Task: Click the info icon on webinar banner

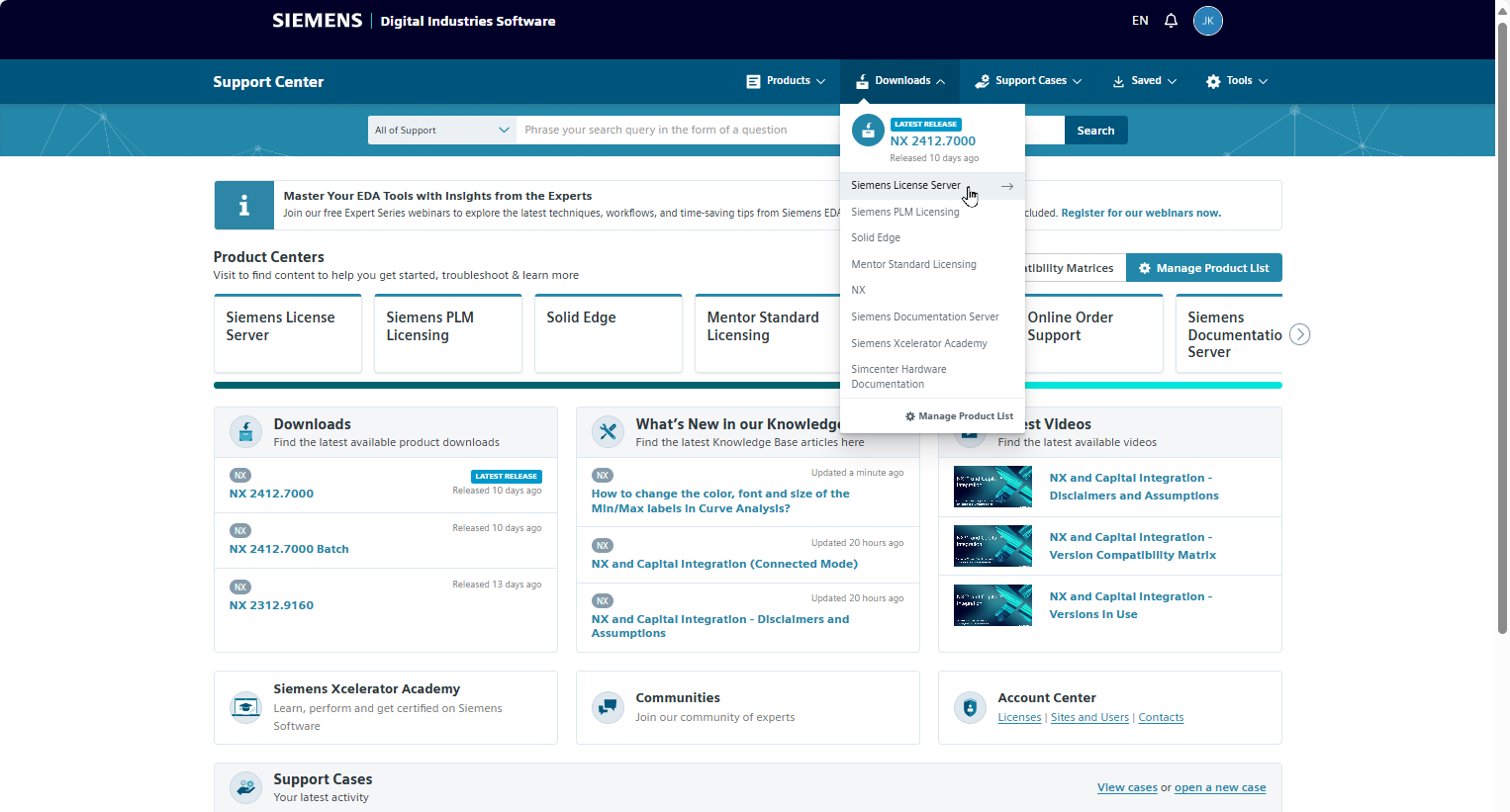Action: point(244,206)
